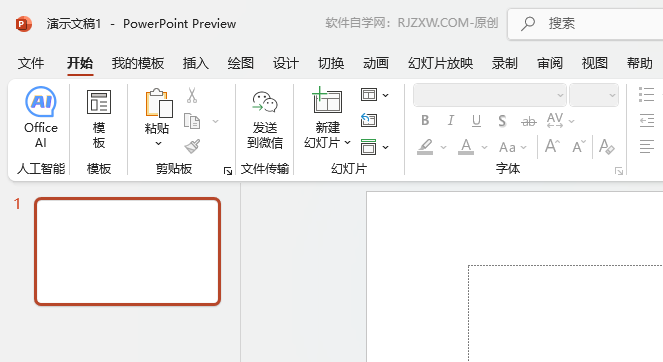Viewport: 663px width, 362px height.
Task: Apply text highlight color pen
Action: click(x=425, y=147)
